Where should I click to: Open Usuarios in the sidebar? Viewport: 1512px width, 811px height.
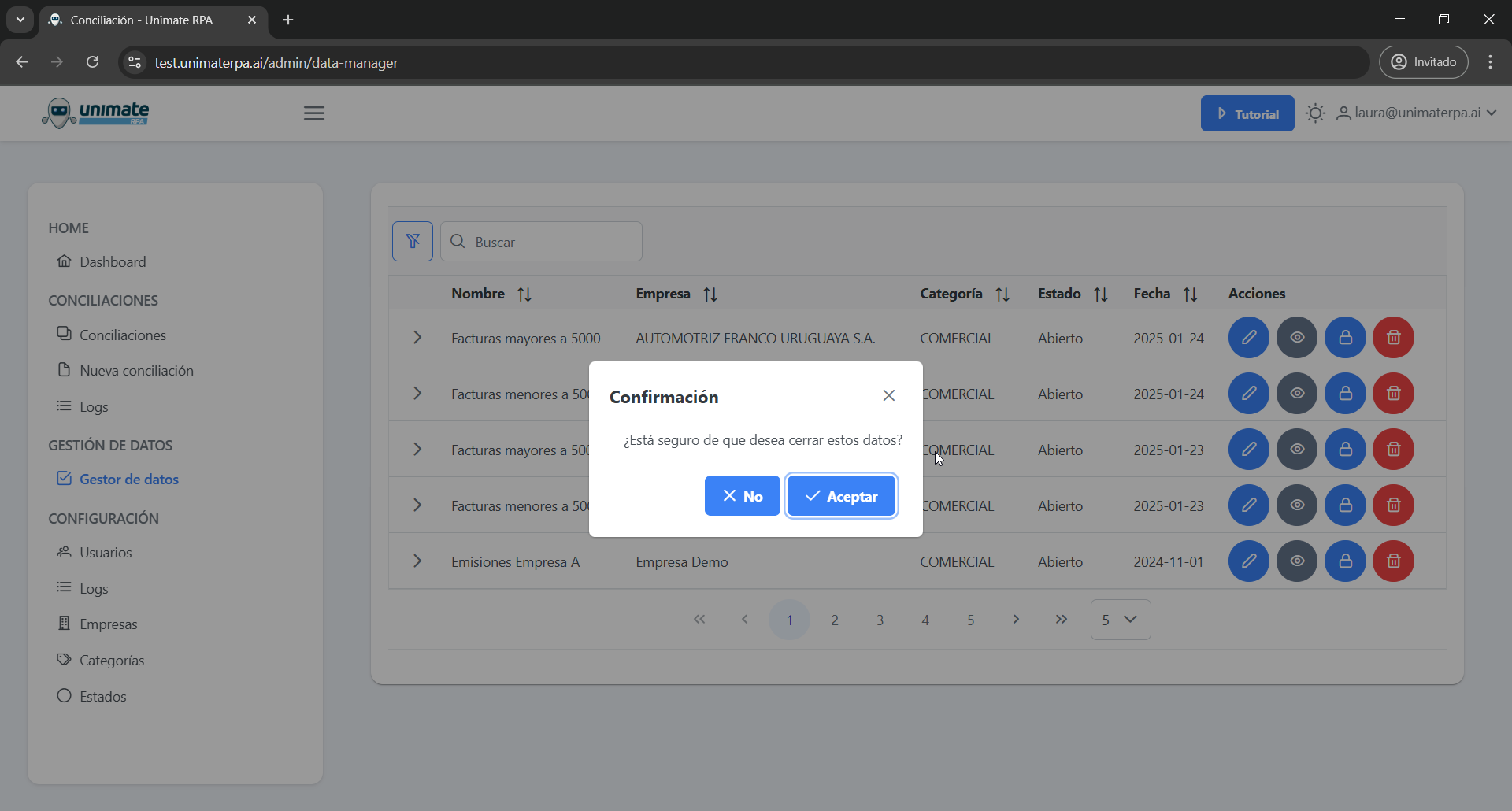point(94,552)
